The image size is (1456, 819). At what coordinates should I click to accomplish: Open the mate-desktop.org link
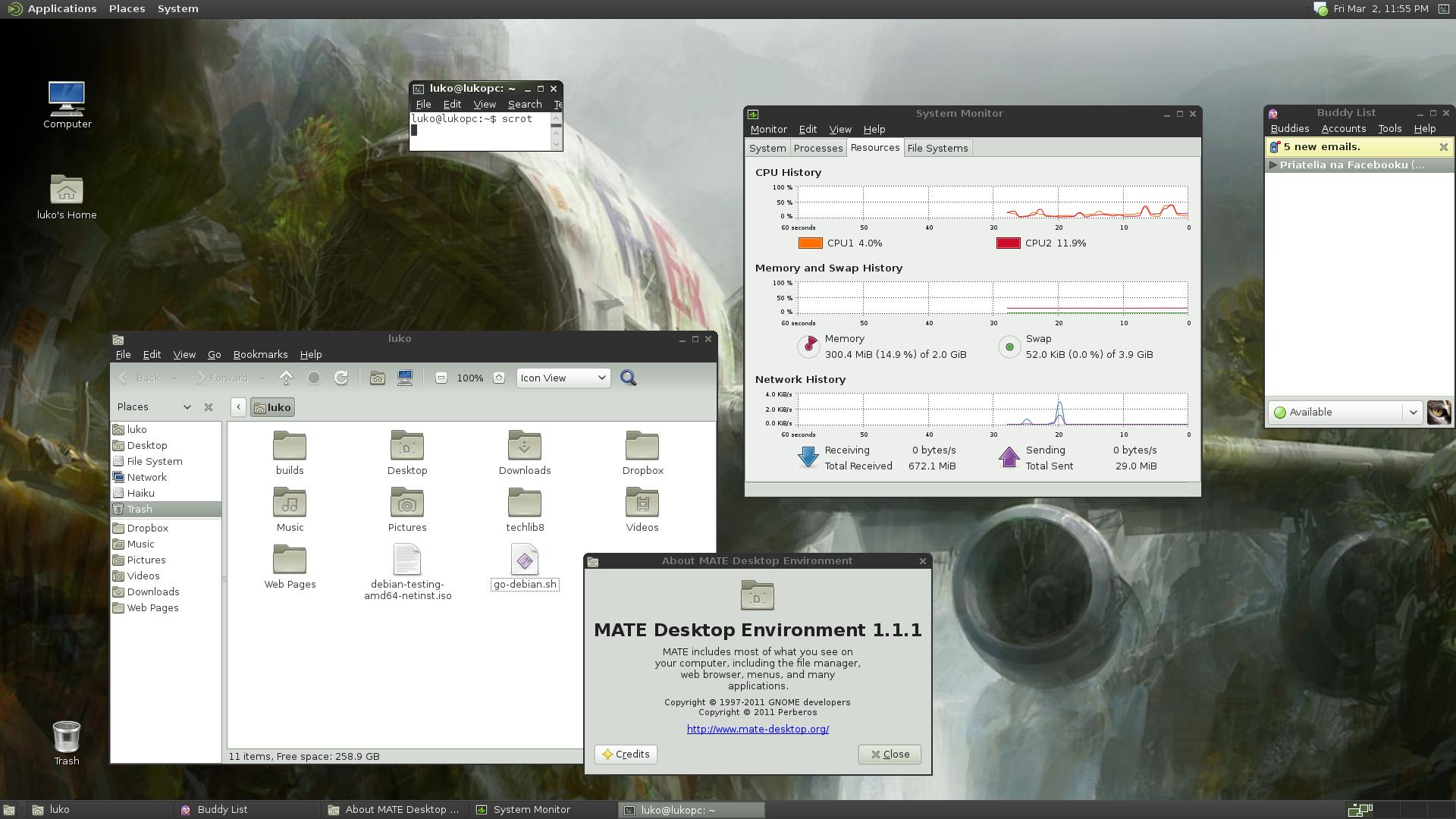click(x=758, y=730)
